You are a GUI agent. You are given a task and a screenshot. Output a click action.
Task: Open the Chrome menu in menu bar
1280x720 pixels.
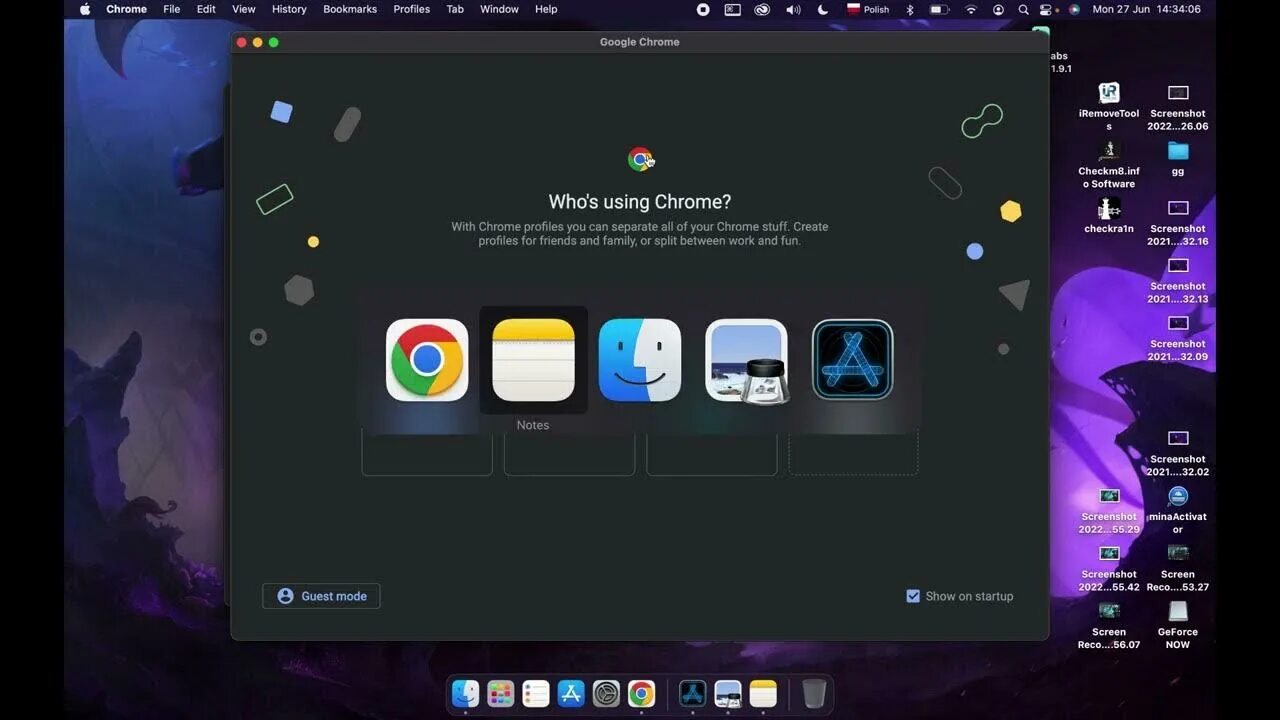tap(126, 9)
